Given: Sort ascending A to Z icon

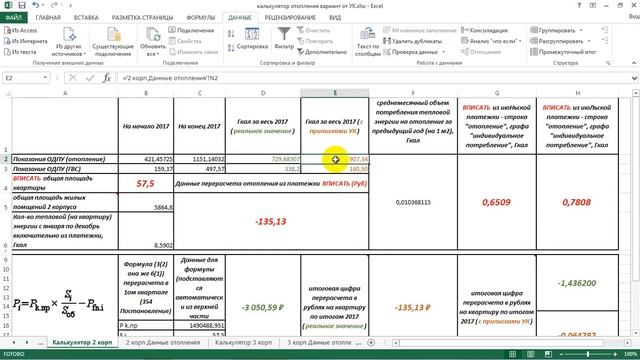Looking at the screenshot, I should [231, 34].
